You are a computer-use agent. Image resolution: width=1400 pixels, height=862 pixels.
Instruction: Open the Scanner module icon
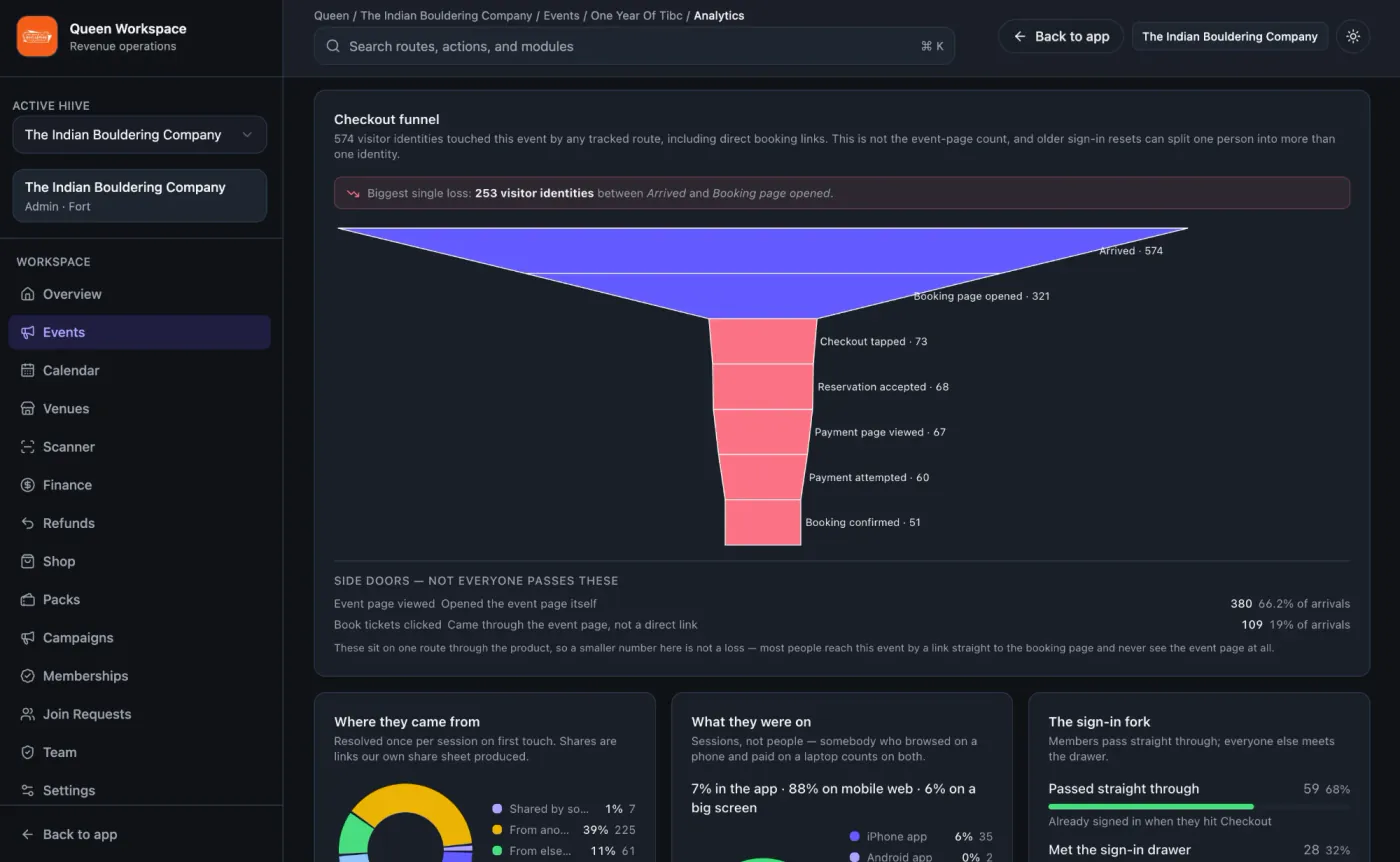(x=28, y=447)
